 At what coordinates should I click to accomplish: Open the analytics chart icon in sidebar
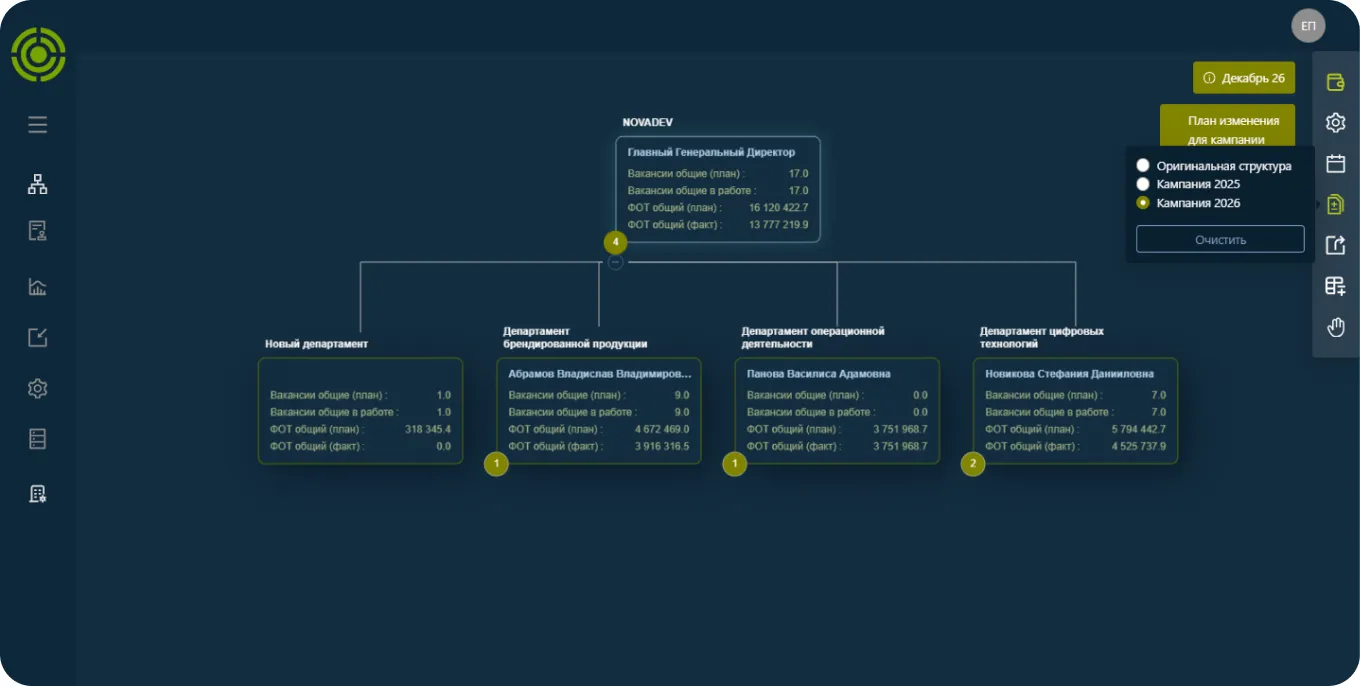38,287
